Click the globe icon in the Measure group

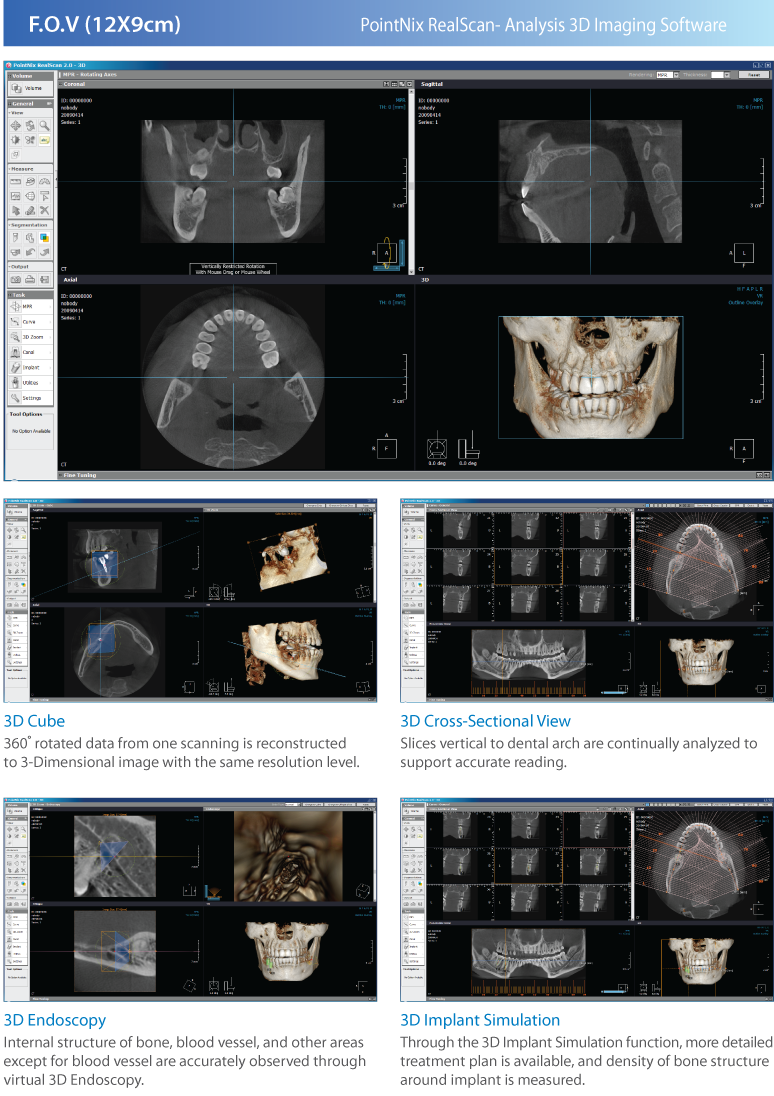pos(30,196)
